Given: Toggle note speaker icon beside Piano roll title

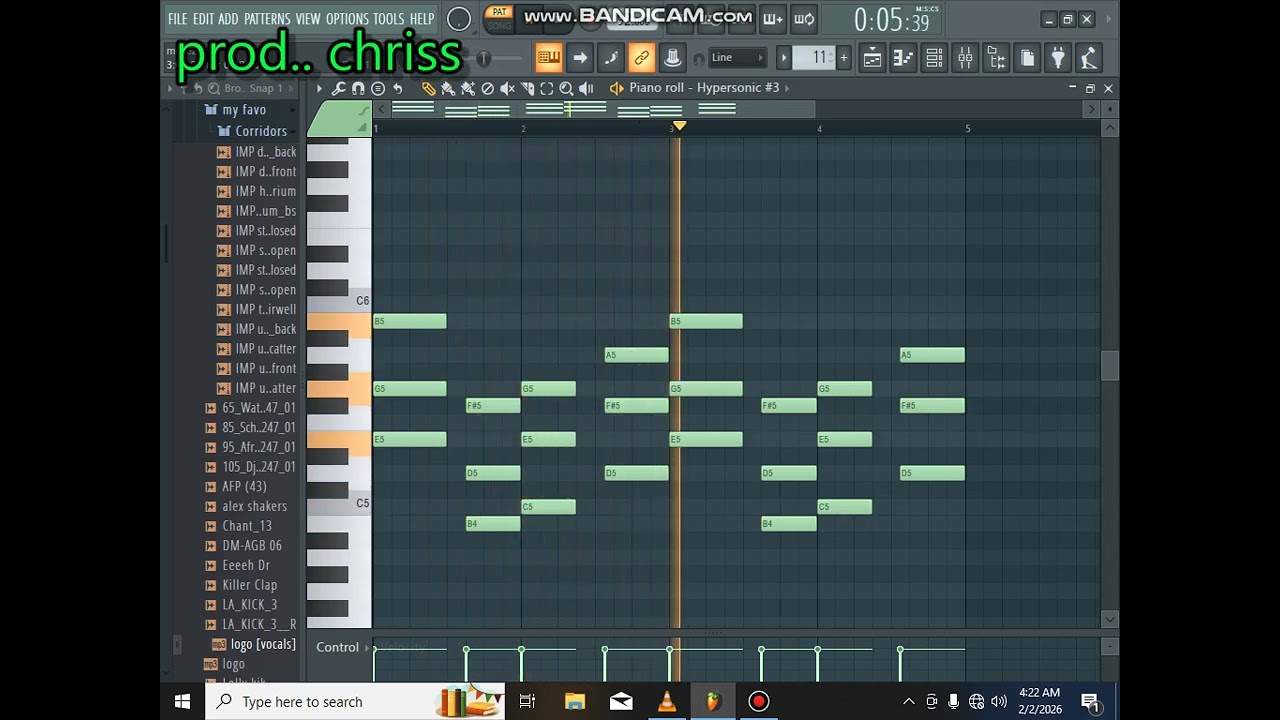Looking at the screenshot, I should [x=616, y=88].
